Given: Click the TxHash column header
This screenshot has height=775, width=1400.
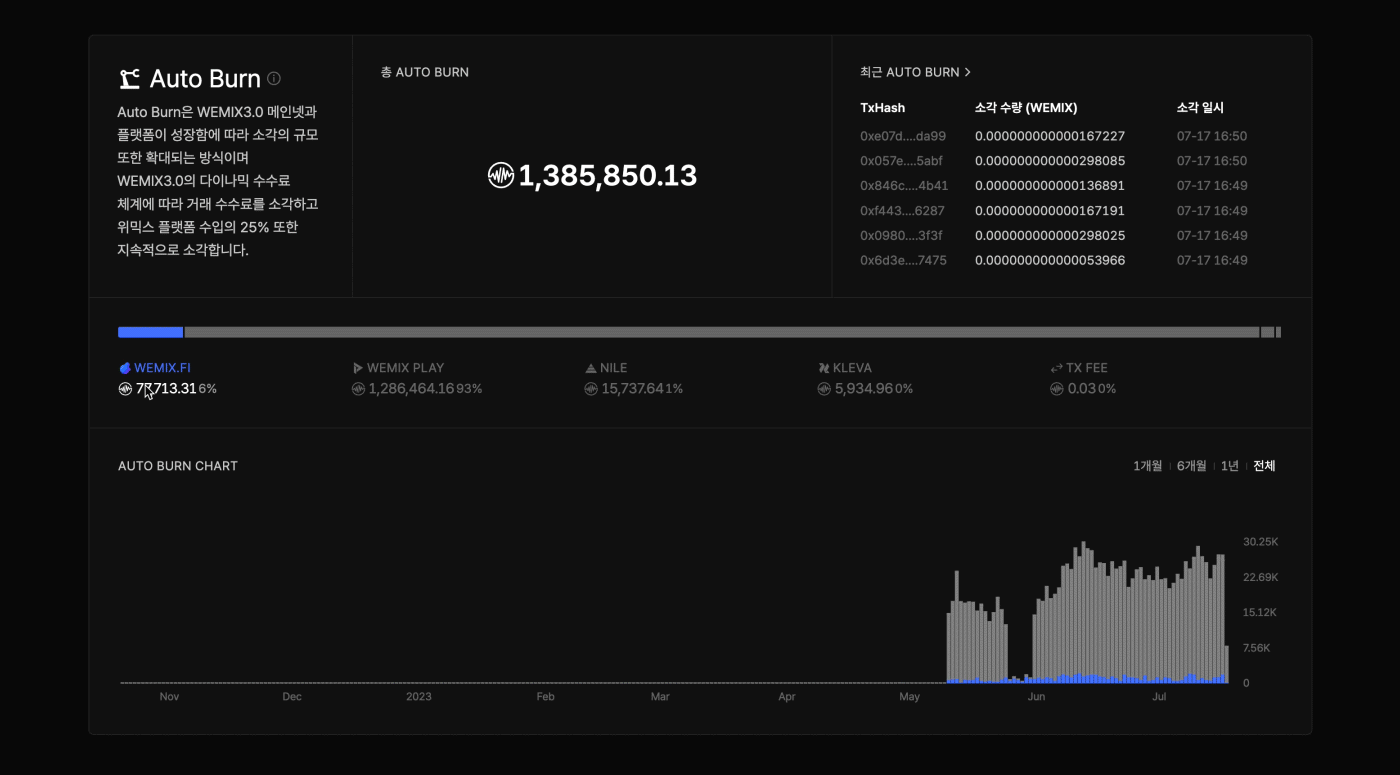Looking at the screenshot, I should [882, 108].
